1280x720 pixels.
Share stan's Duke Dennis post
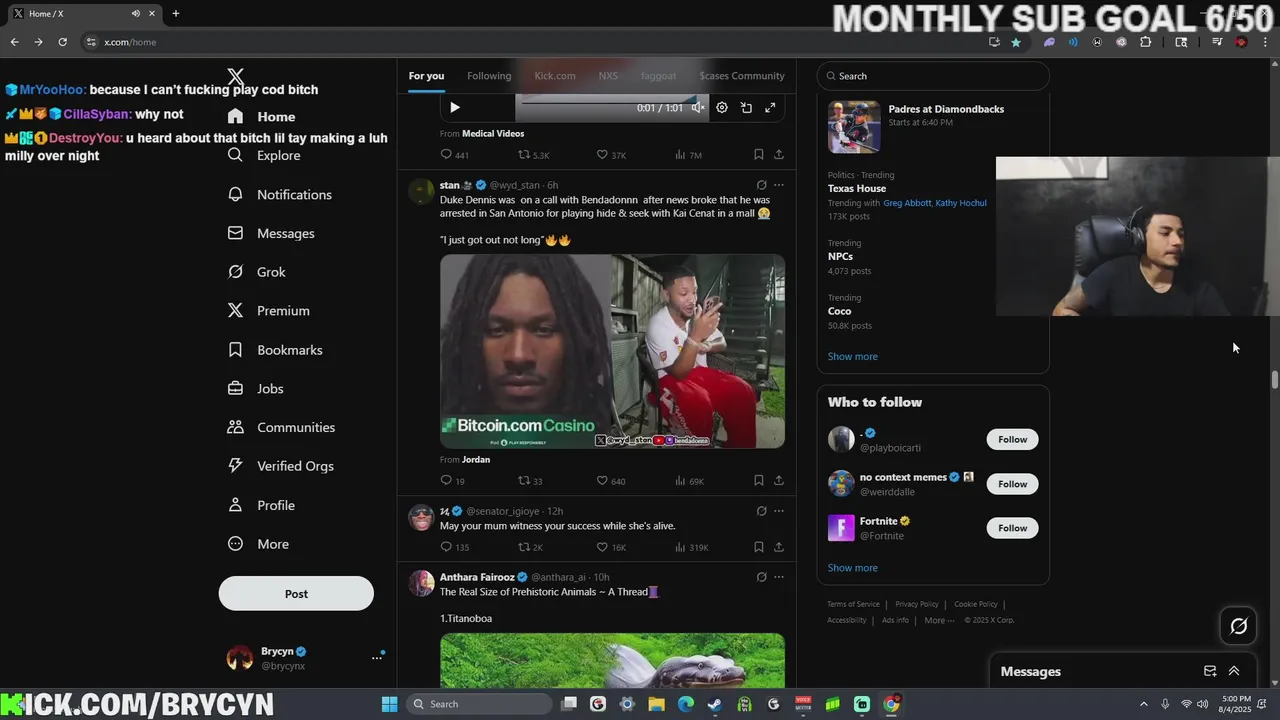point(778,481)
